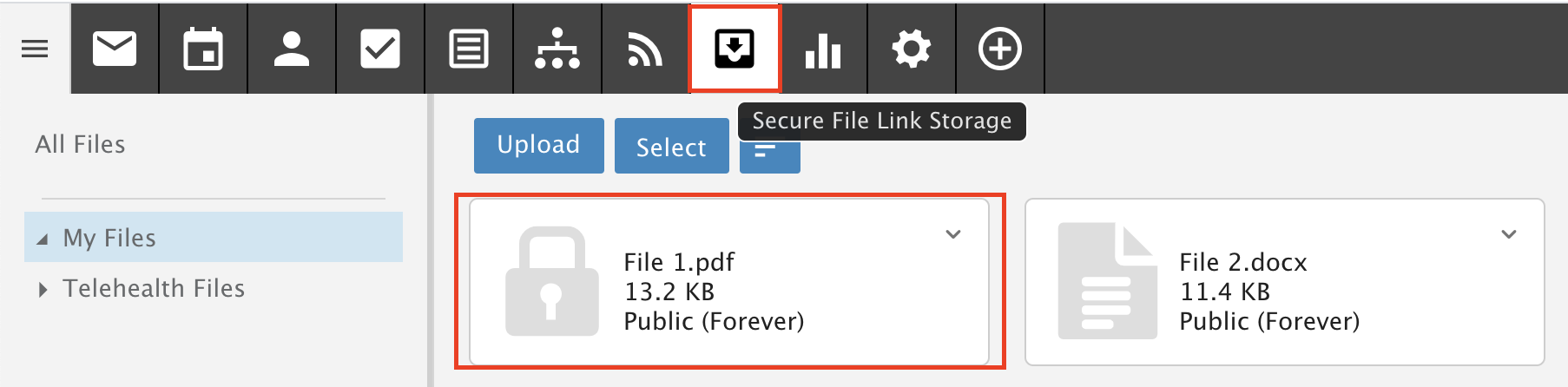Expand File 1.pdf chevron menu
This screenshot has height=387, width=1568.
(953, 234)
